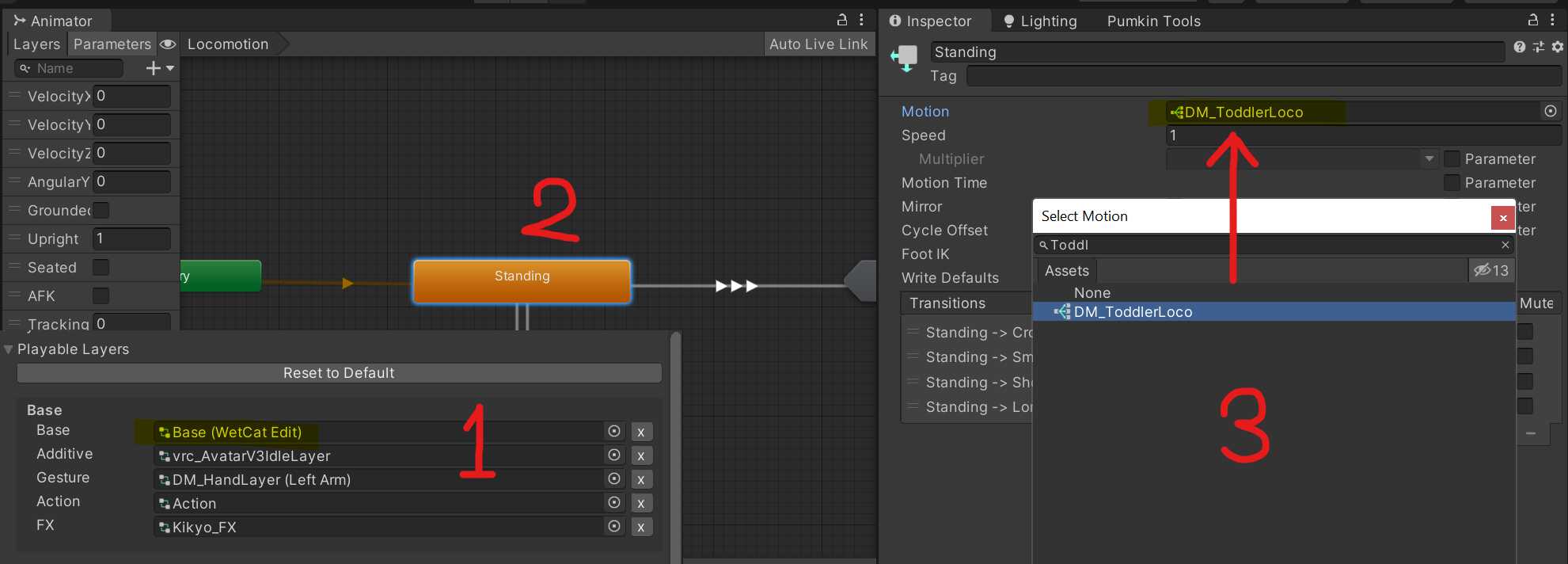The image size is (1568, 564).
Task: Click the Motion field object picker circle
Action: [1550, 112]
